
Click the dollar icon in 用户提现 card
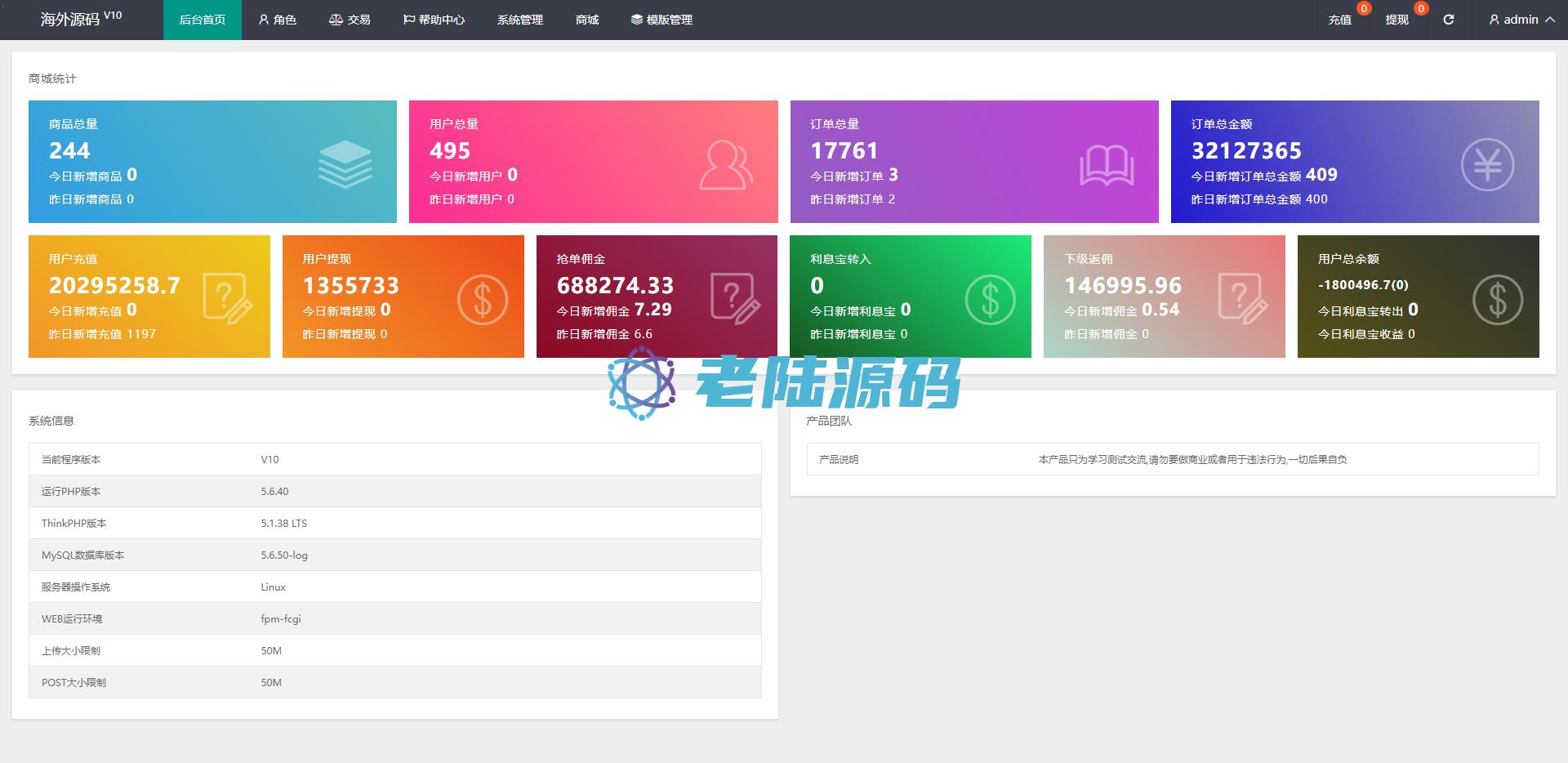click(x=482, y=300)
